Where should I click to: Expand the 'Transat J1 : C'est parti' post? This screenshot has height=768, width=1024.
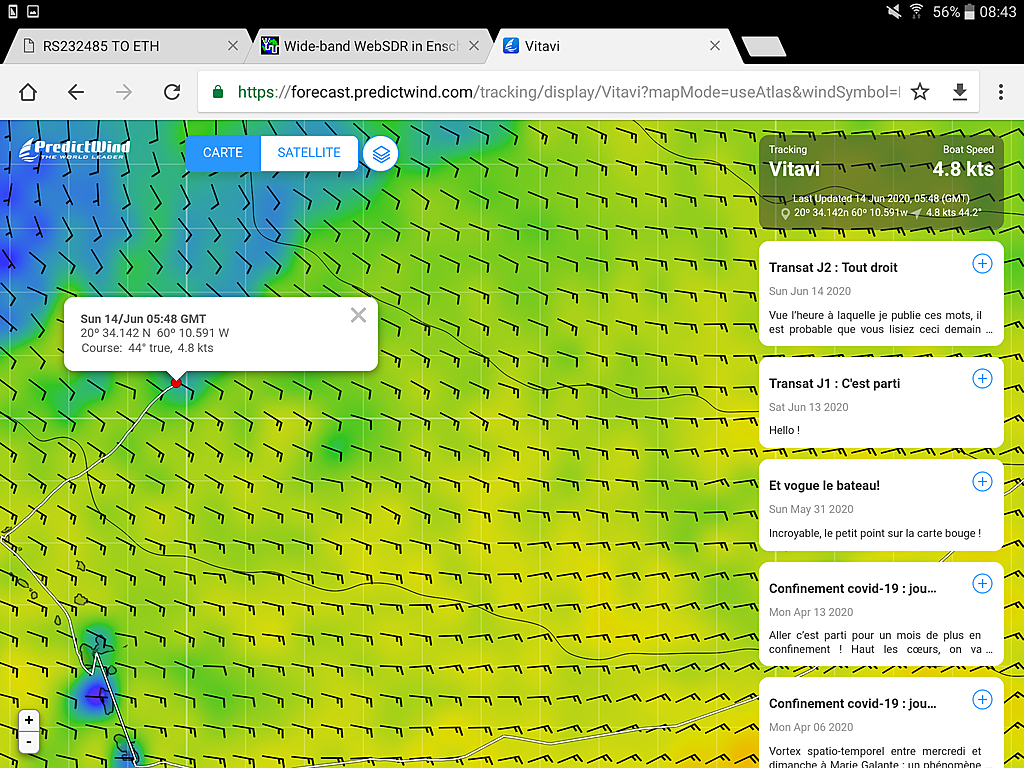click(982, 379)
